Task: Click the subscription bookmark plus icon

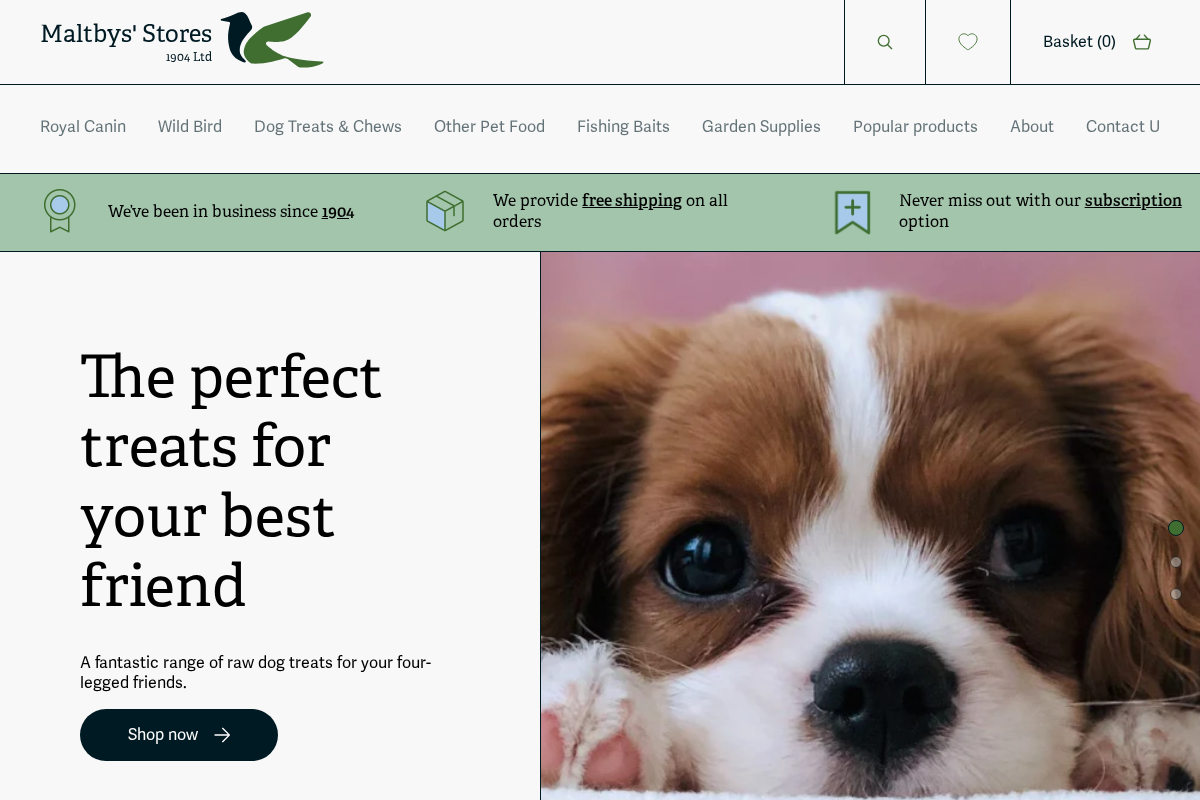Action: [x=853, y=212]
